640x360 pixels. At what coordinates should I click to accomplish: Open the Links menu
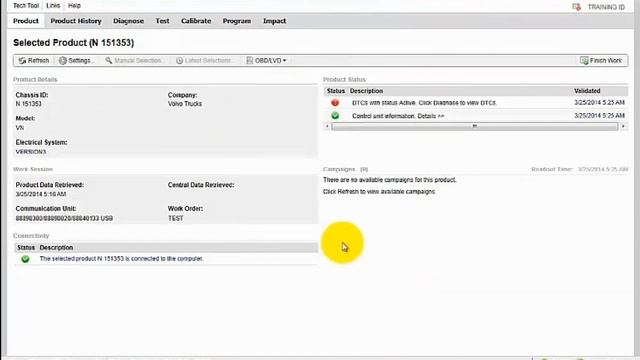click(53, 6)
